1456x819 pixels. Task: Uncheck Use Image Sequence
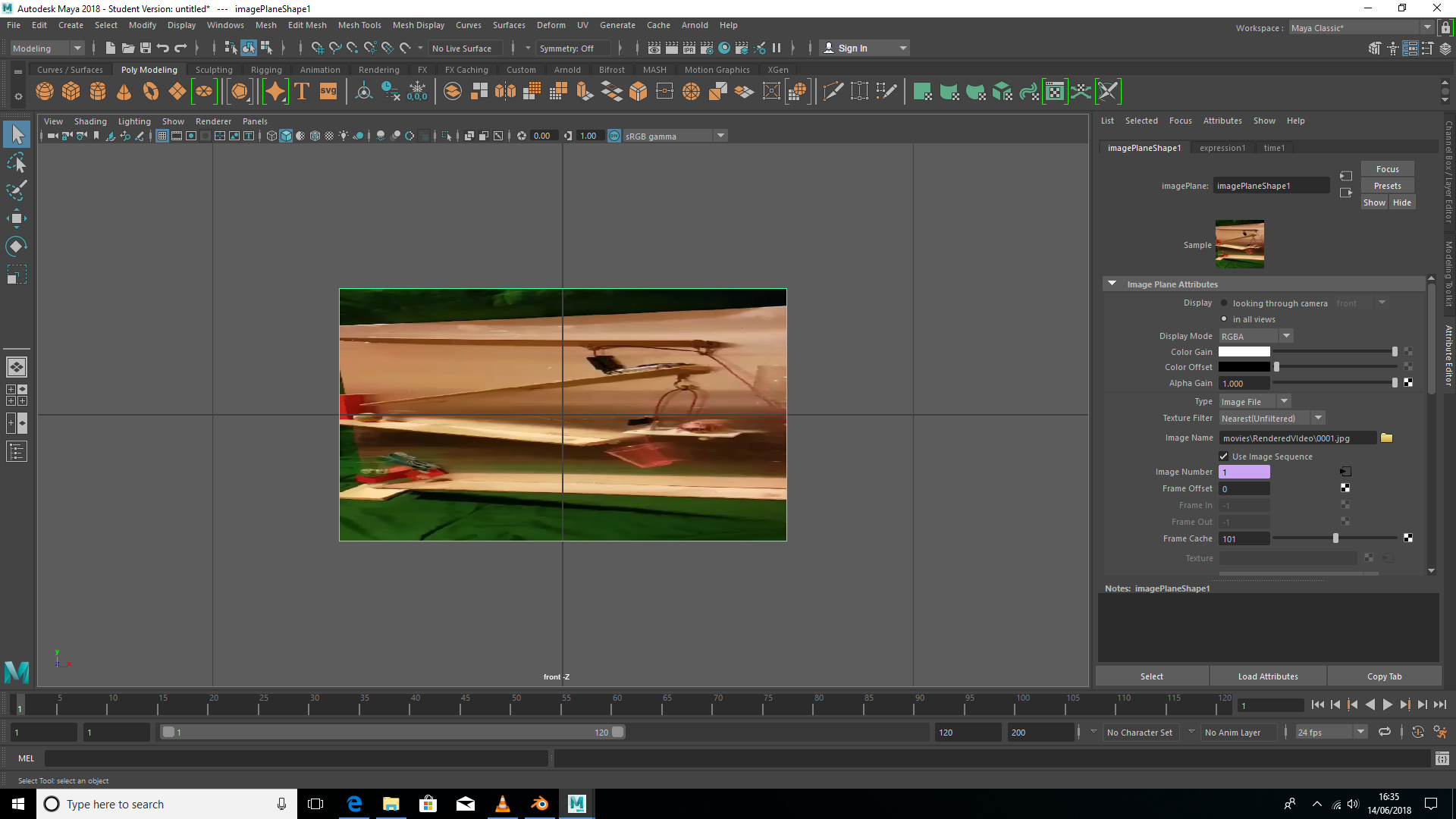[x=1223, y=456]
